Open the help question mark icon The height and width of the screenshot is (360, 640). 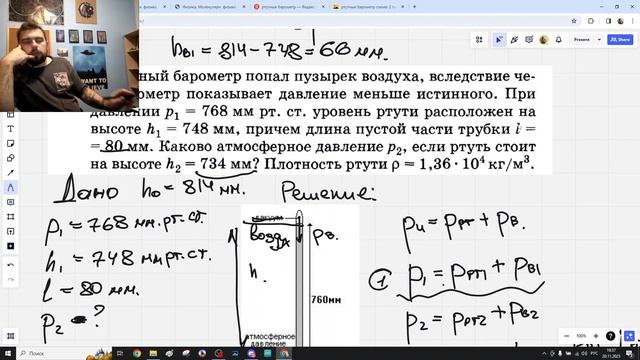[x=610, y=336]
